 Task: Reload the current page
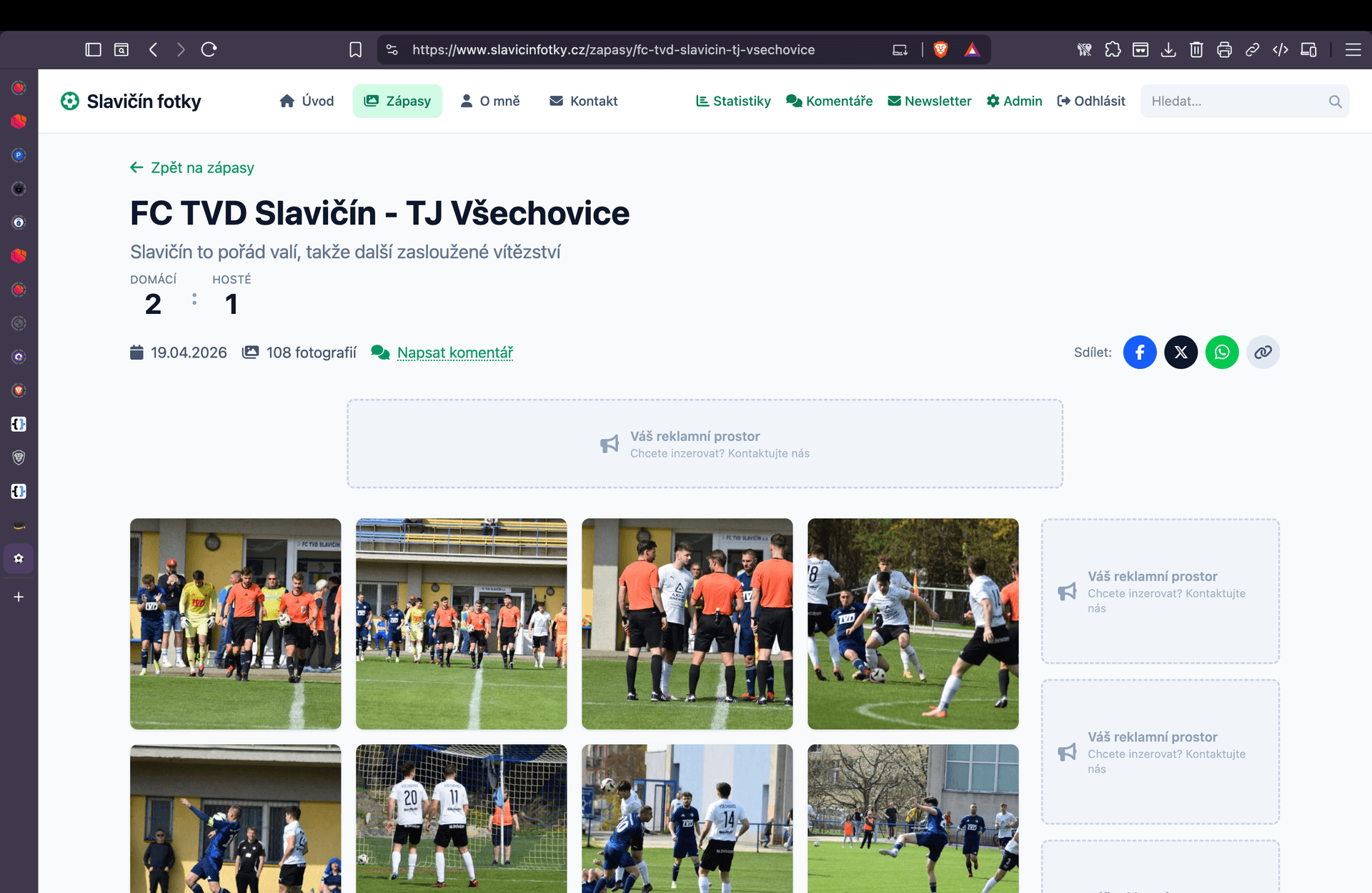coord(209,49)
